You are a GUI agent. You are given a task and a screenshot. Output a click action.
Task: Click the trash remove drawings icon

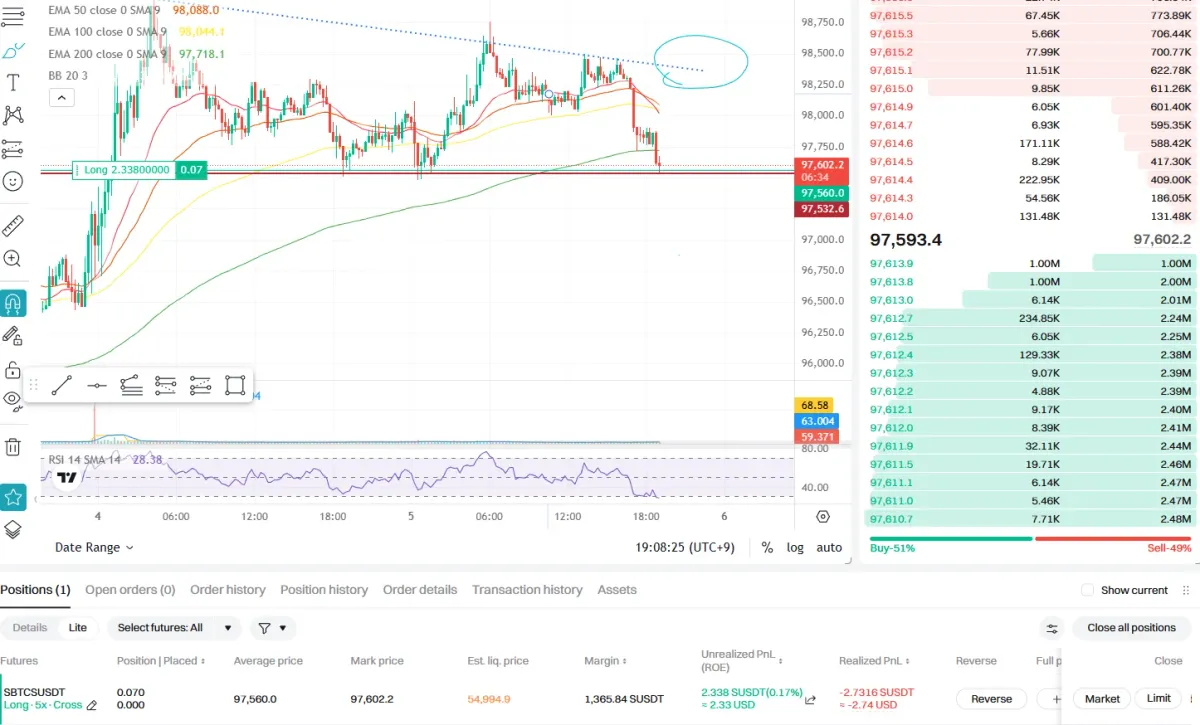click(13, 446)
